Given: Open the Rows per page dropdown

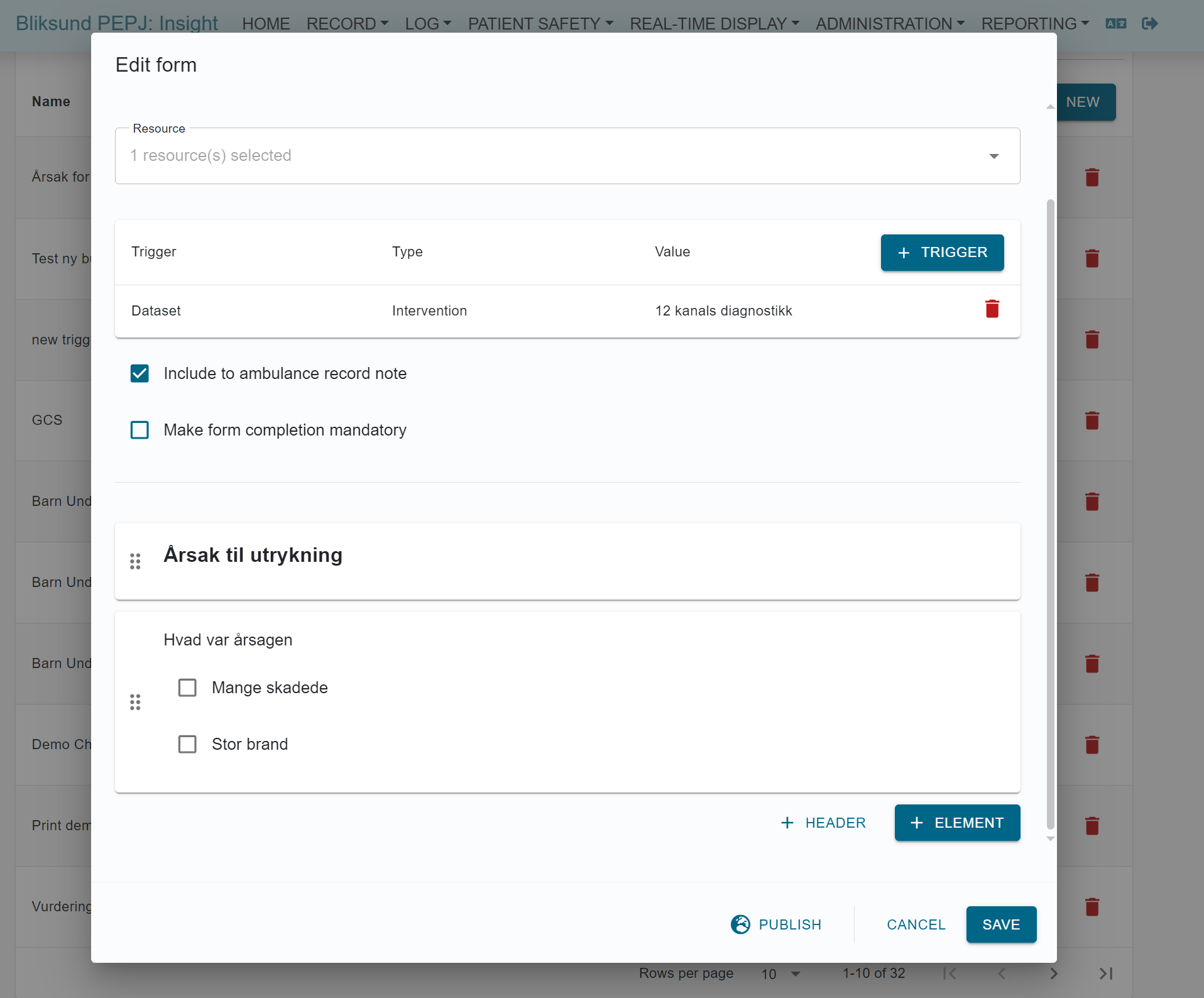Looking at the screenshot, I should click(781, 974).
